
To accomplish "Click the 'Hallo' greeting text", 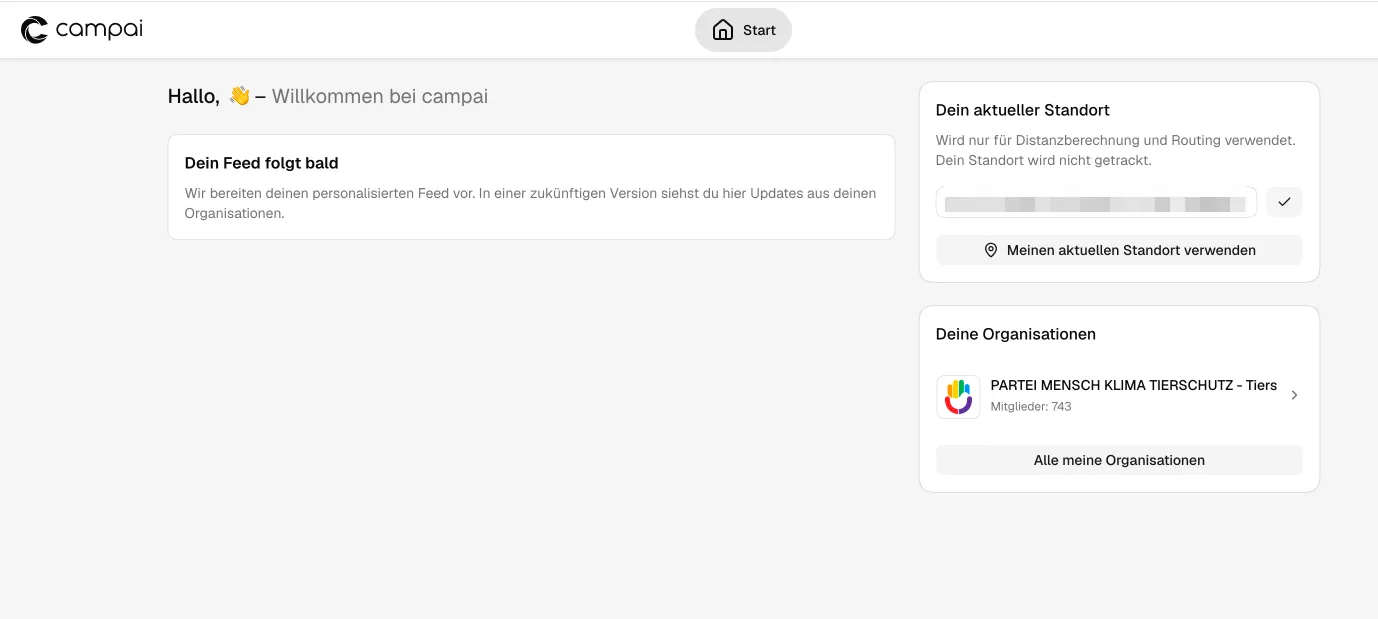I will tap(193, 97).
